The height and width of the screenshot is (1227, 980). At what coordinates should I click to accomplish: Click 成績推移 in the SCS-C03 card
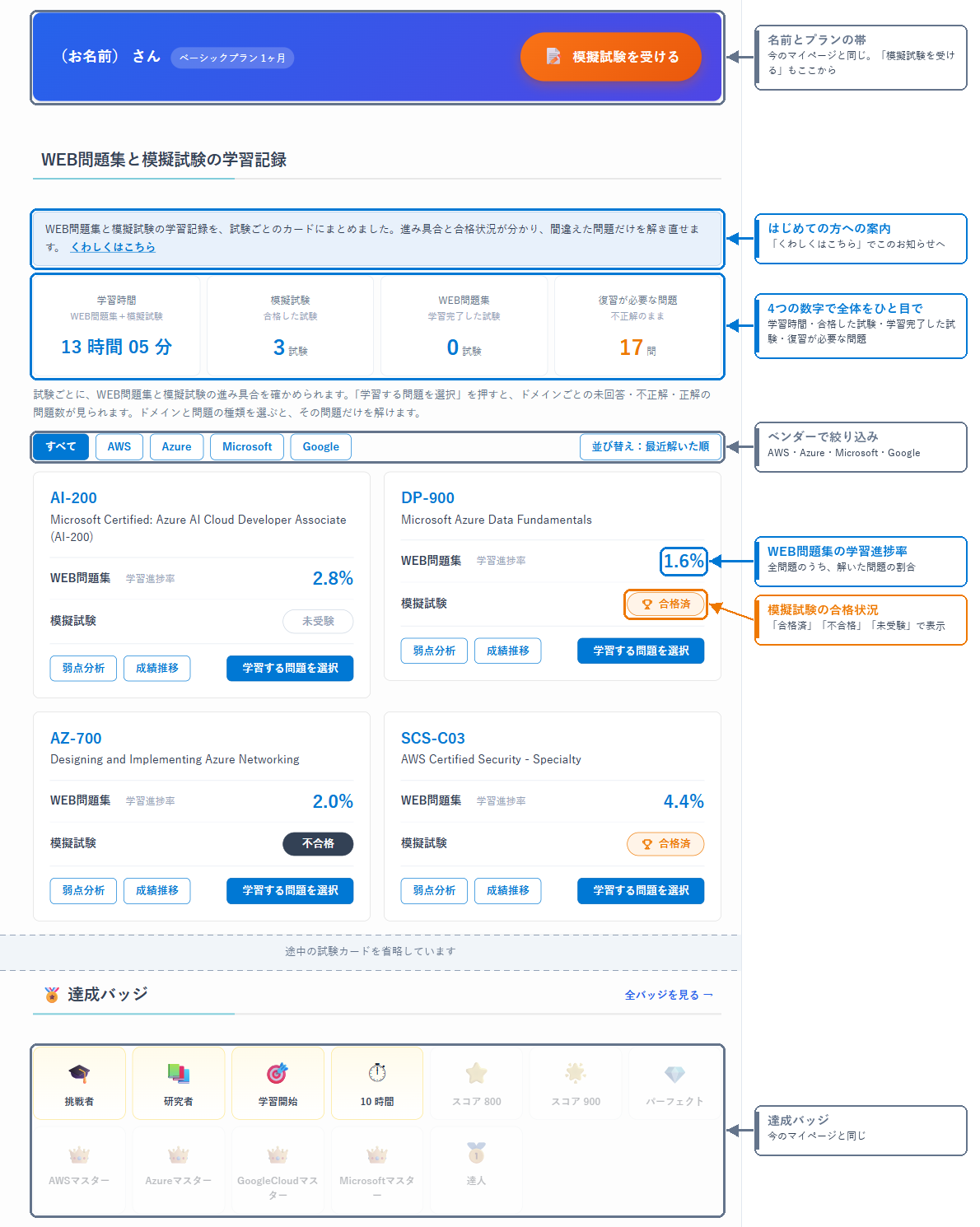(508, 890)
